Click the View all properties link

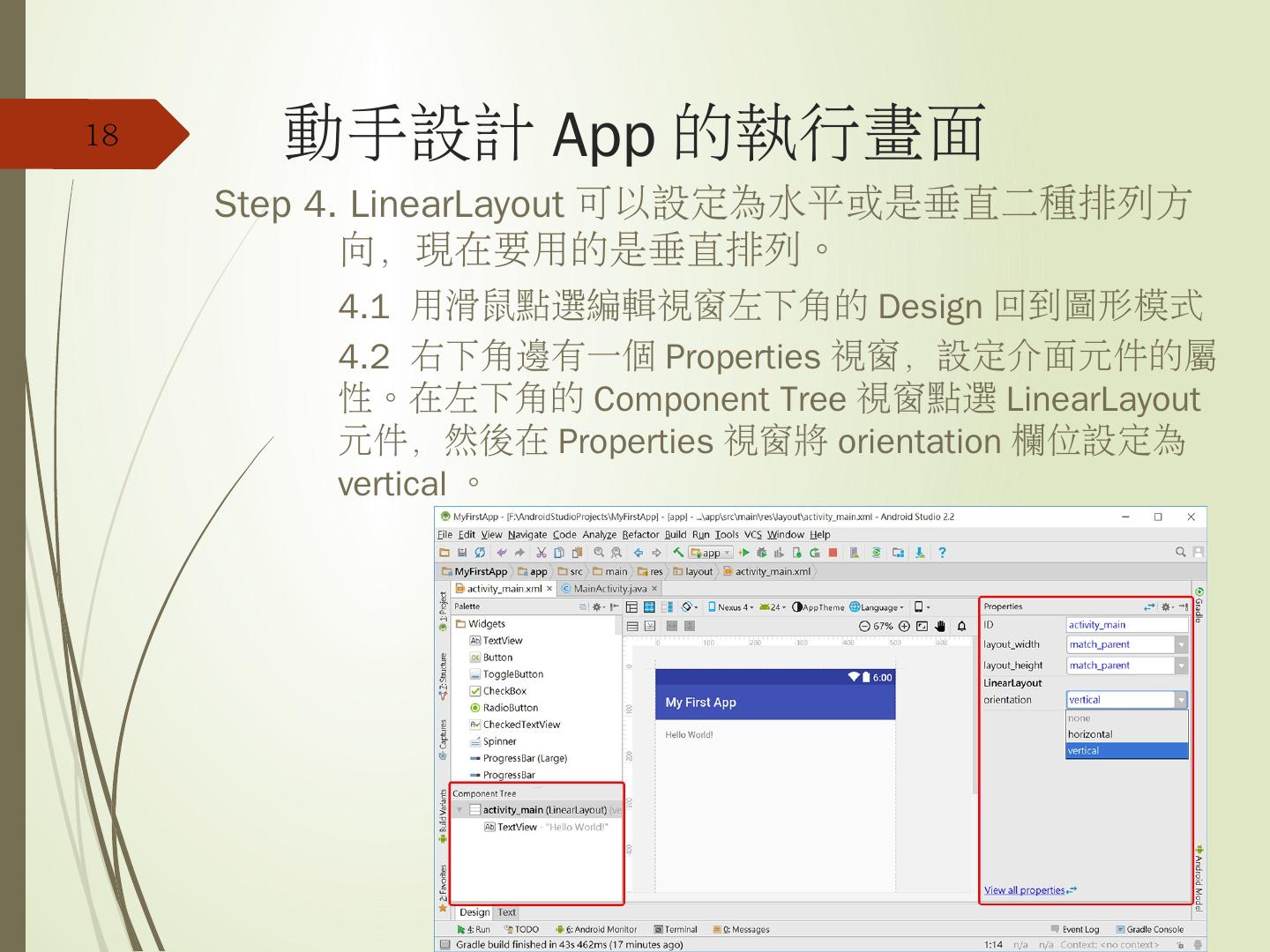tap(1025, 890)
